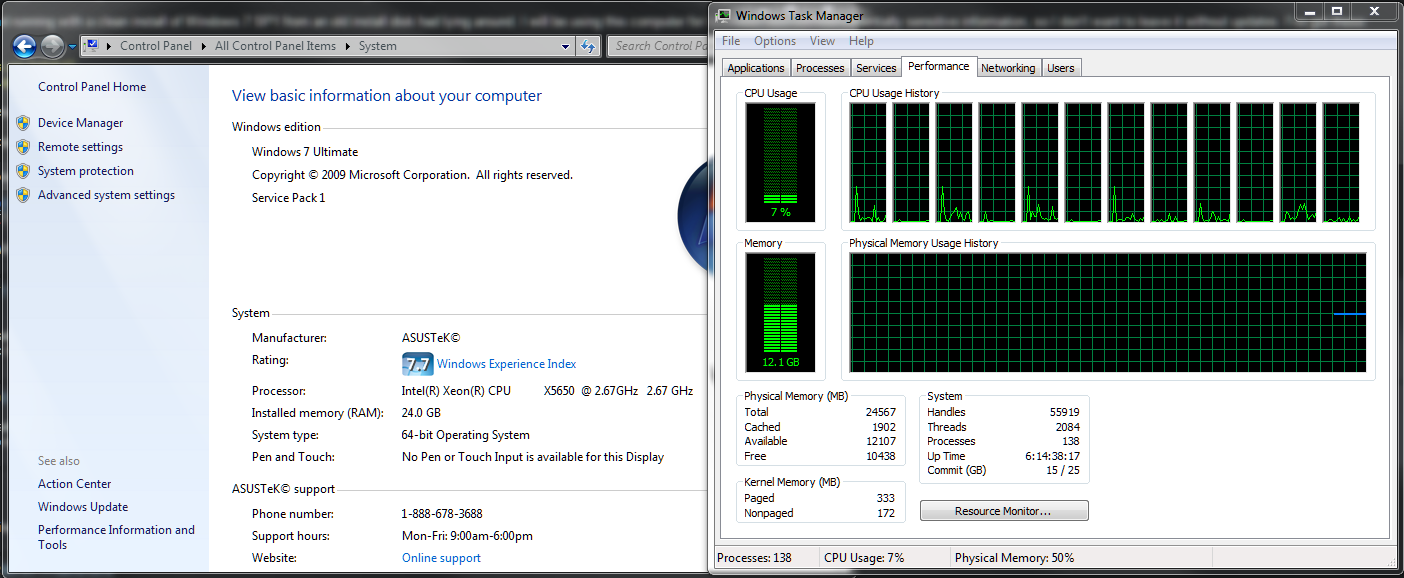Screen dimensions: 1404x578
Task: Open the recent pages dropdown arrow
Action: coord(73,47)
